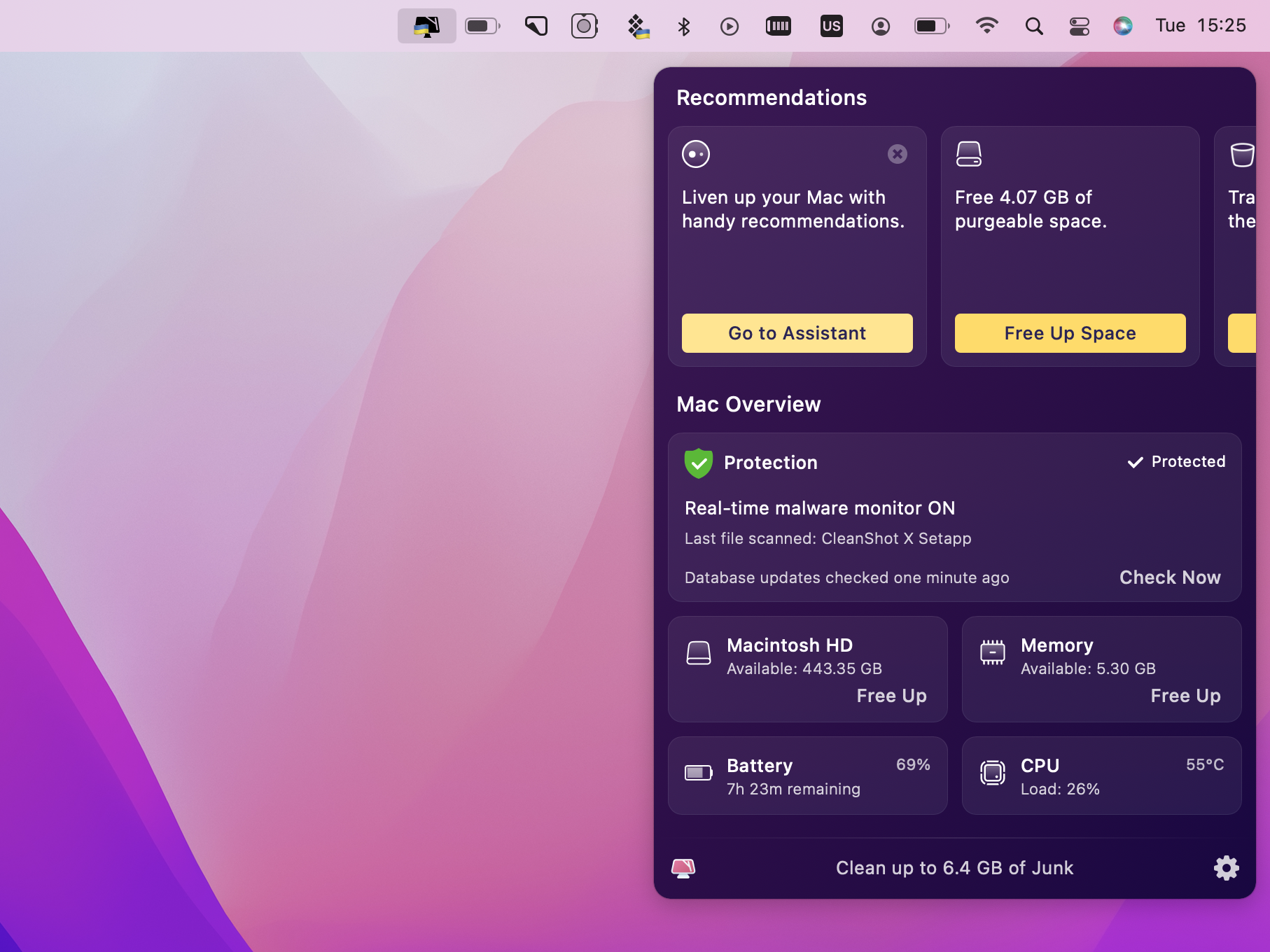1270x952 pixels.
Task: Open Wi-Fi status menu
Action: 986,27
